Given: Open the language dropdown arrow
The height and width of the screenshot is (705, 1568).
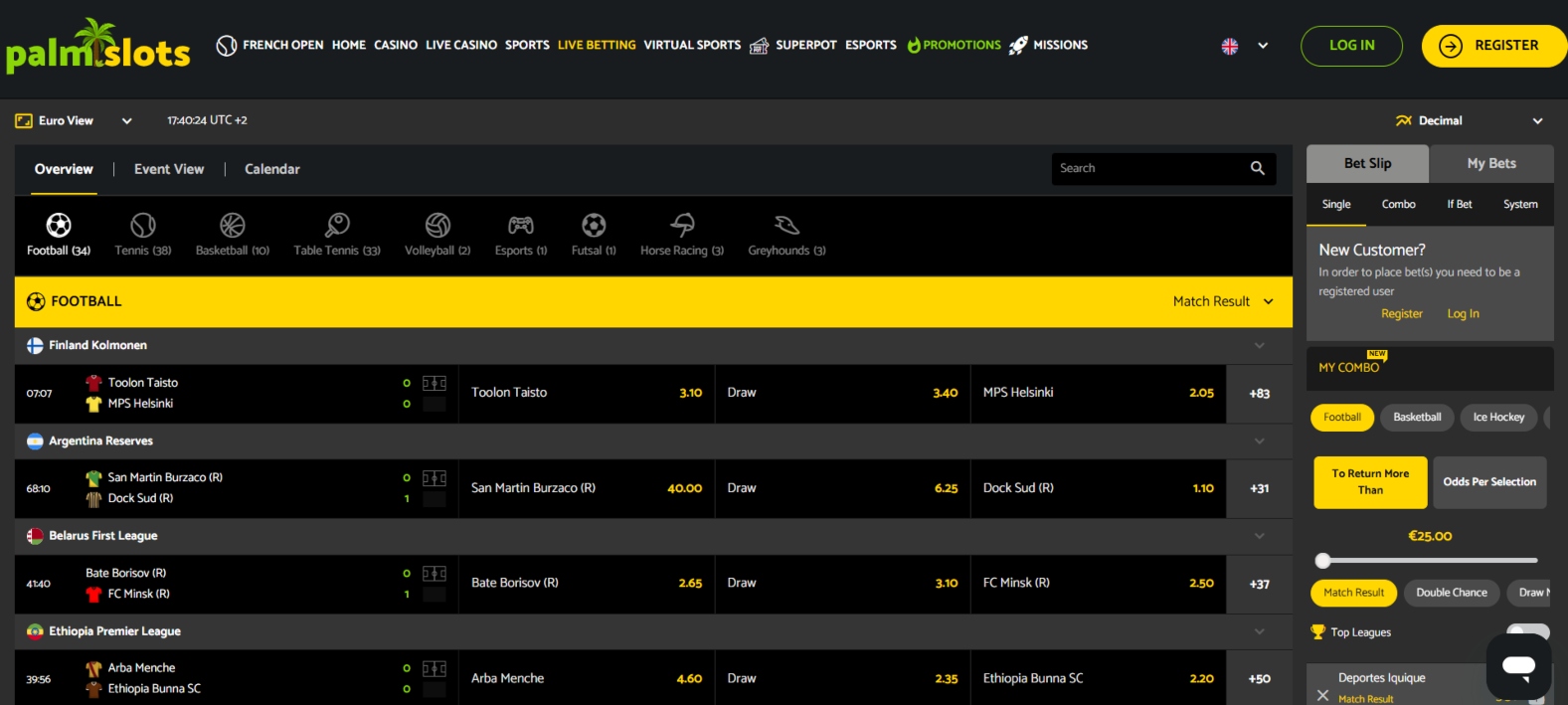Looking at the screenshot, I should point(1263,46).
